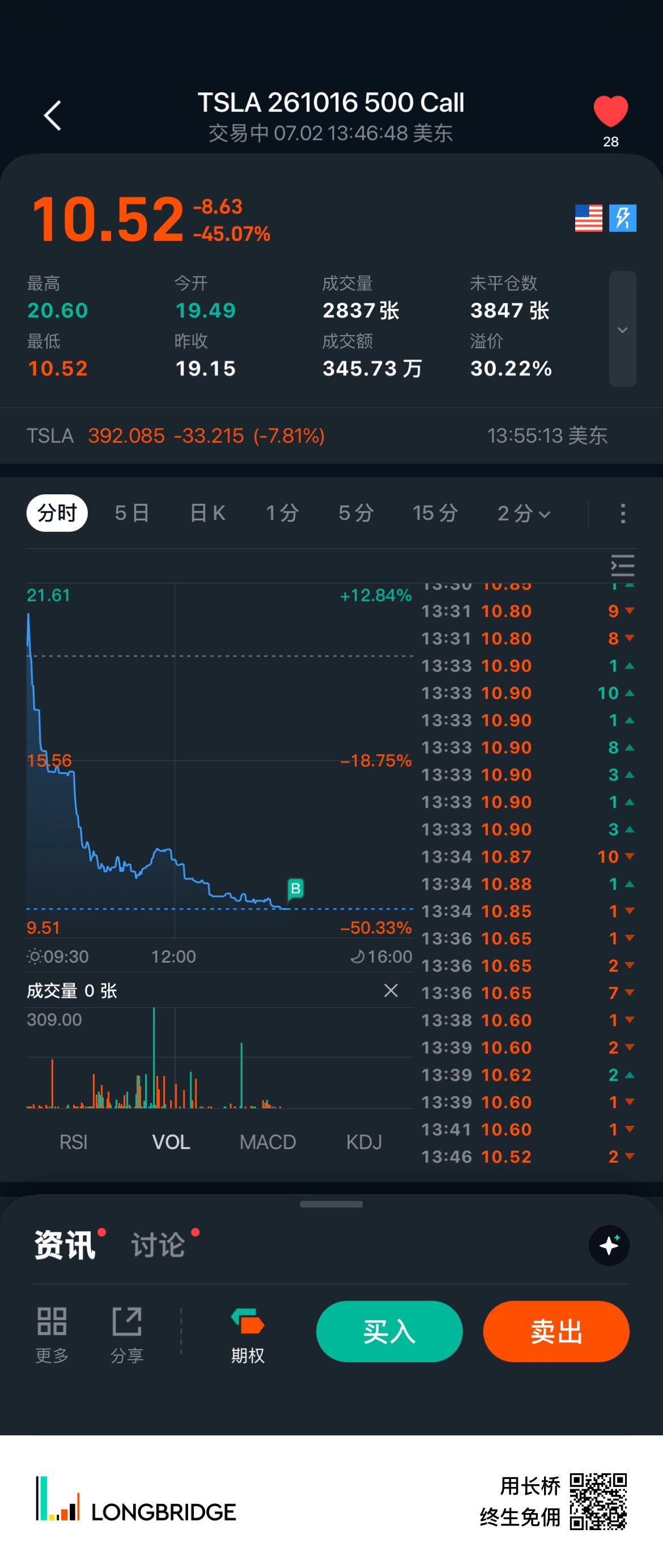This screenshot has width=663, height=1568.
Task: Toggle the trade list panel icon
Action: point(622,566)
